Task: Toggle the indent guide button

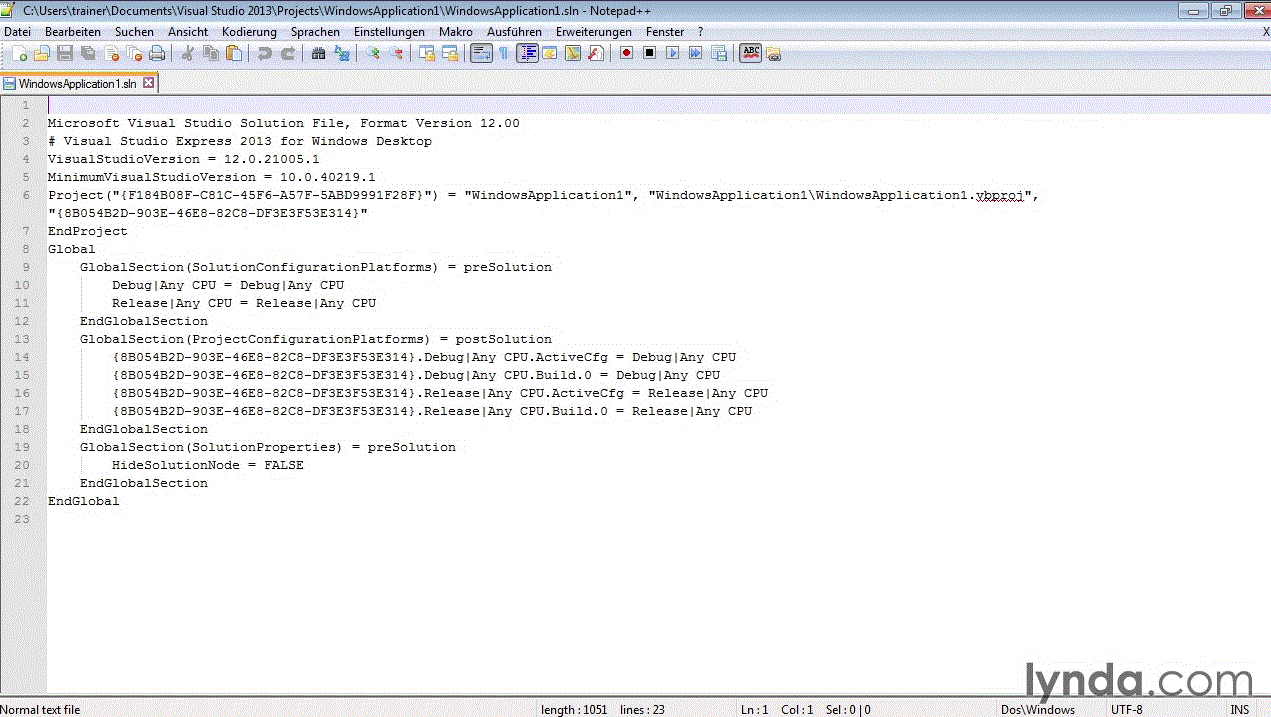Action: coord(527,53)
